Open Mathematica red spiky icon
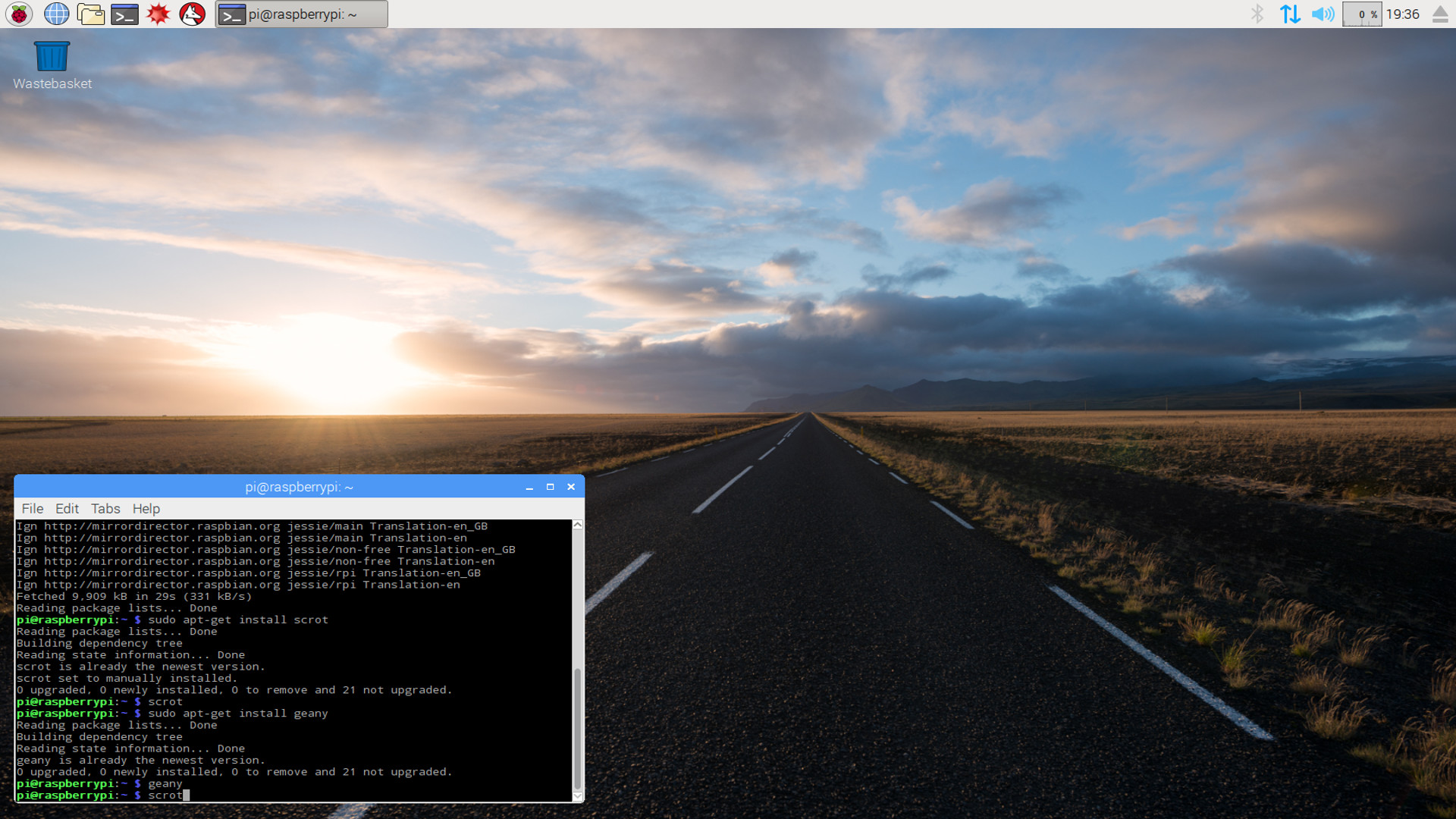Viewport: 1456px width, 819px height. (x=158, y=14)
